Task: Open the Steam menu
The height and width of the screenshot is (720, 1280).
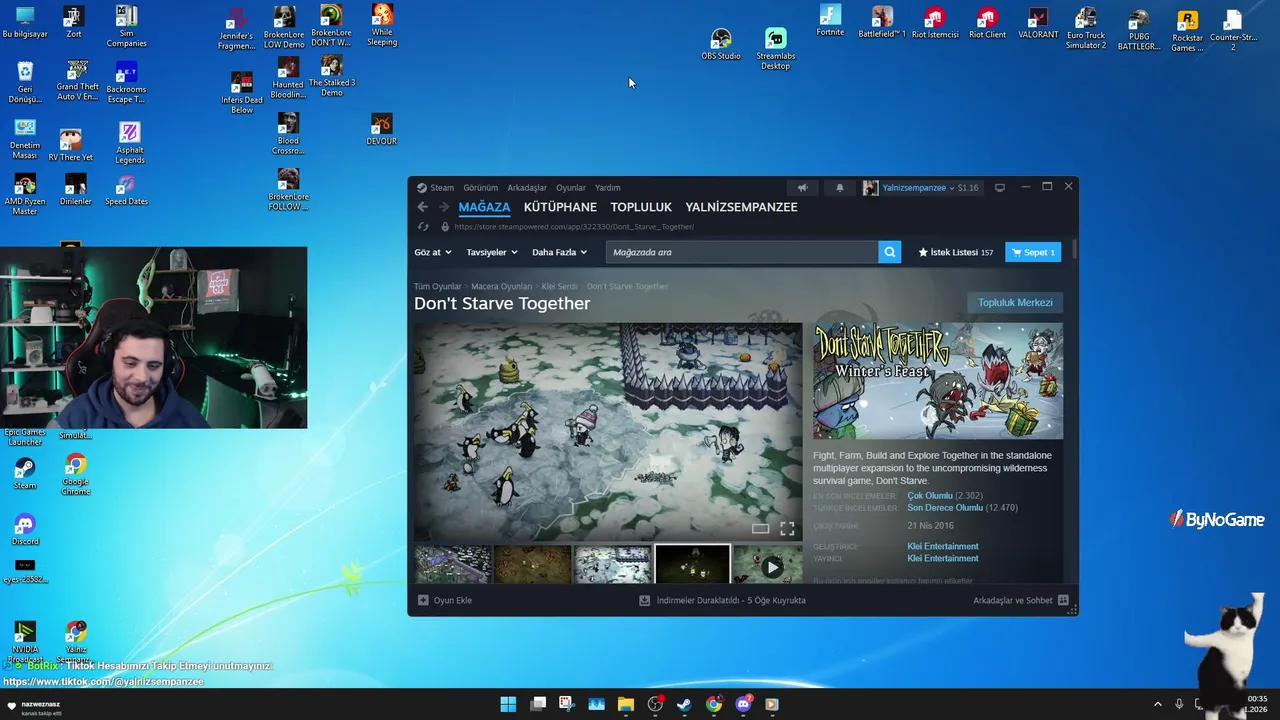Action: click(x=435, y=188)
